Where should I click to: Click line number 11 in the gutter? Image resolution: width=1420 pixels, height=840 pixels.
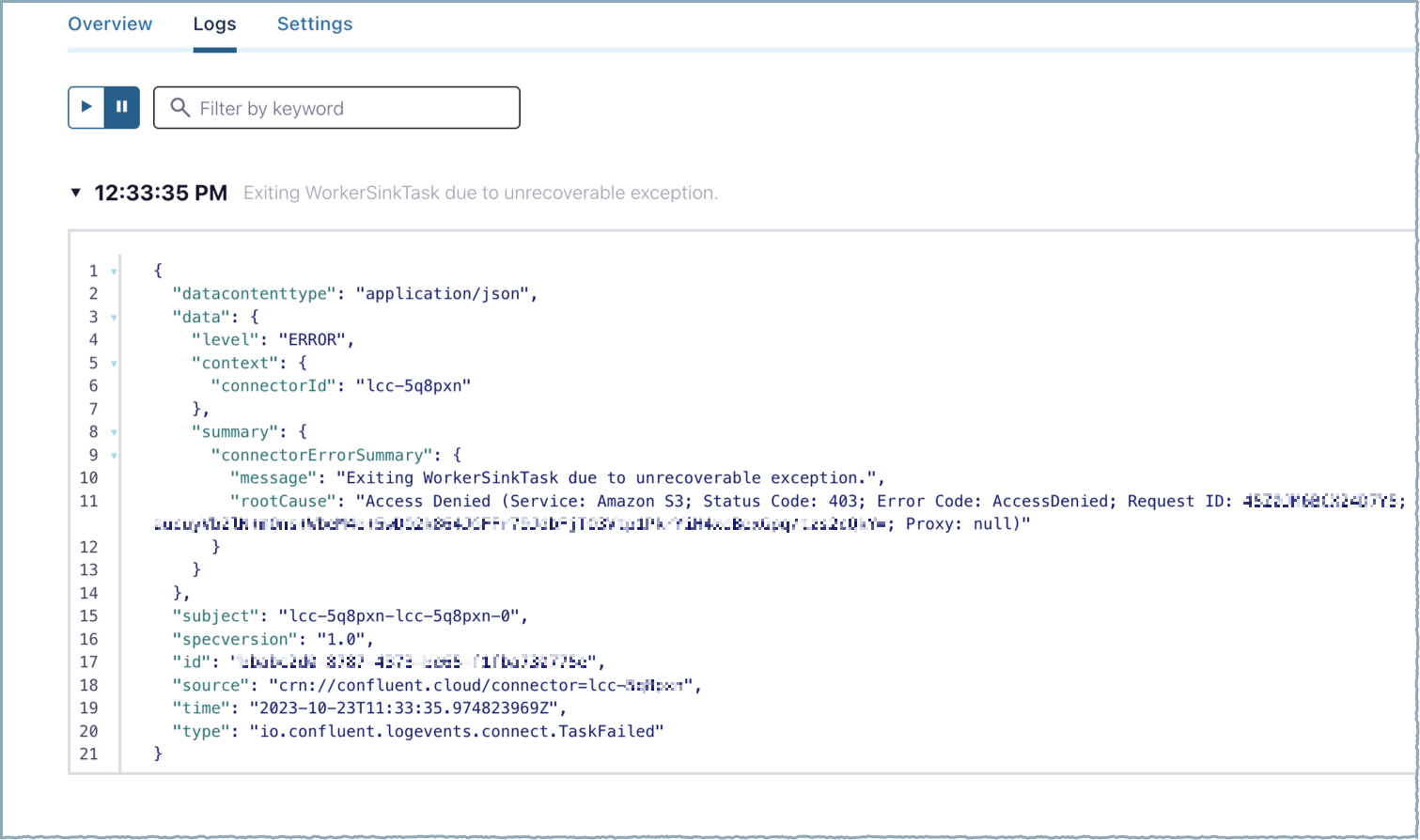pyautogui.click(x=88, y=501)
